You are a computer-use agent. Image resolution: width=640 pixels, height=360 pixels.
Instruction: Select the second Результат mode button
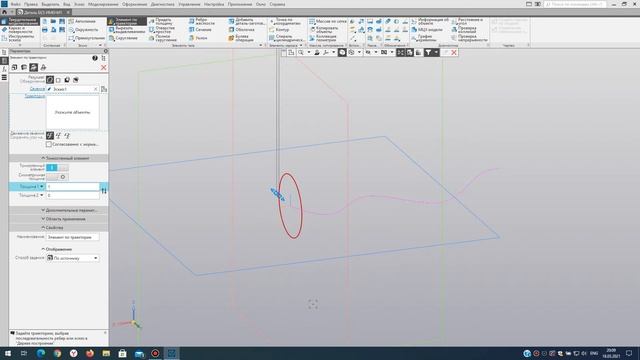tap(58, 80)
